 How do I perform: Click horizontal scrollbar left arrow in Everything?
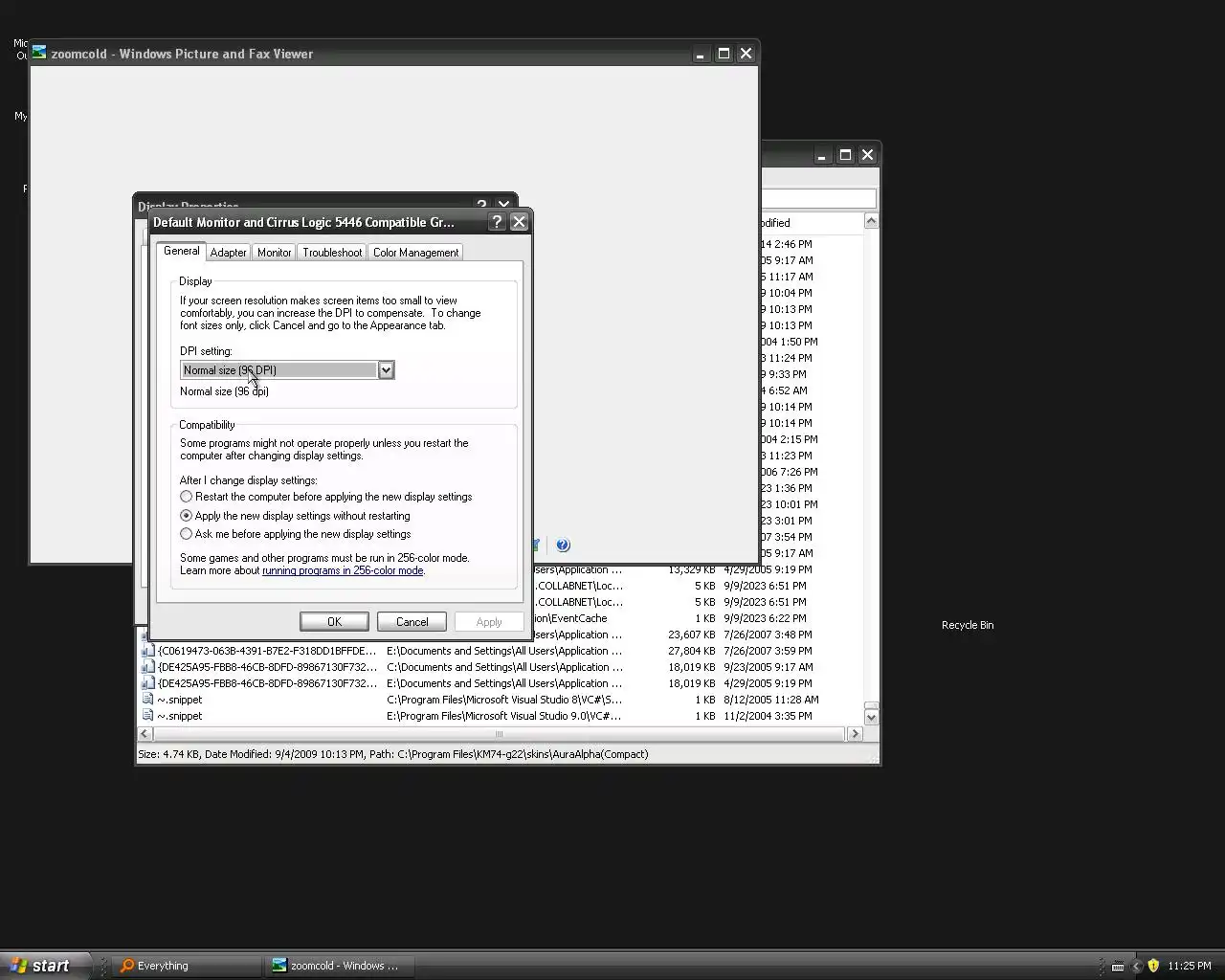(x=145, y=734)
